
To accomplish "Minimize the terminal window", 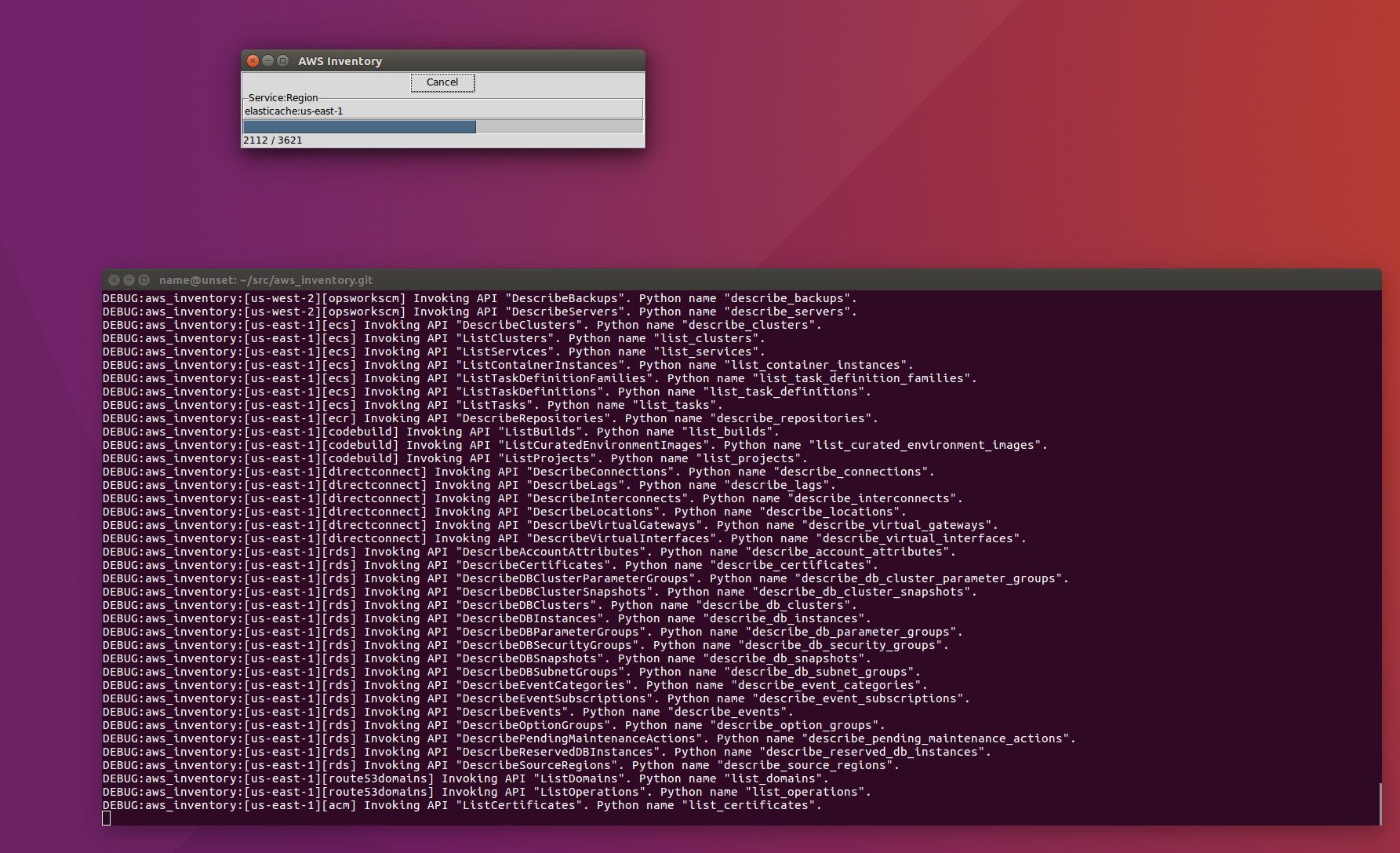I will point(129,279).
